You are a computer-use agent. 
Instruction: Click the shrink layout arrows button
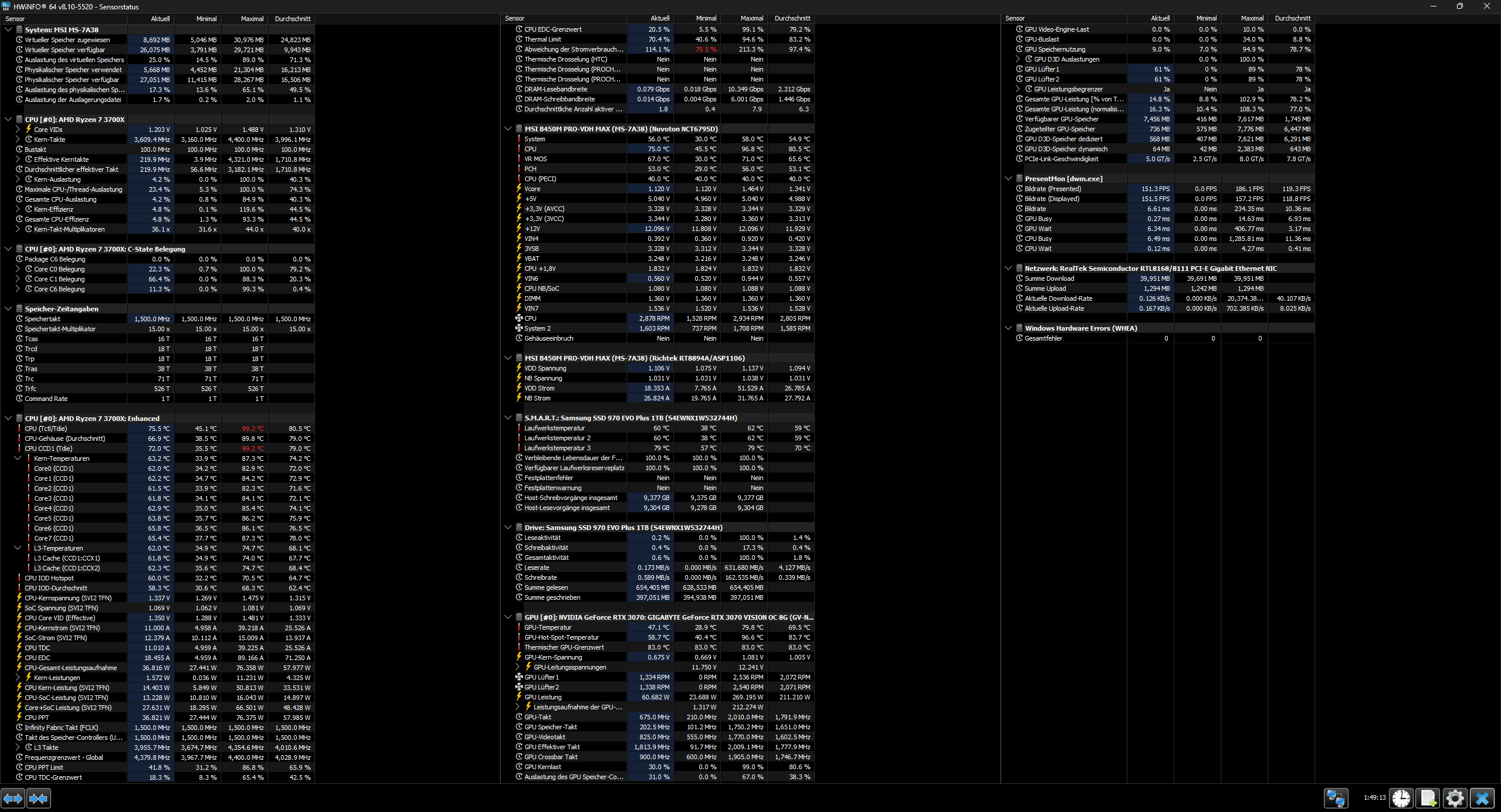click(39, 798)
